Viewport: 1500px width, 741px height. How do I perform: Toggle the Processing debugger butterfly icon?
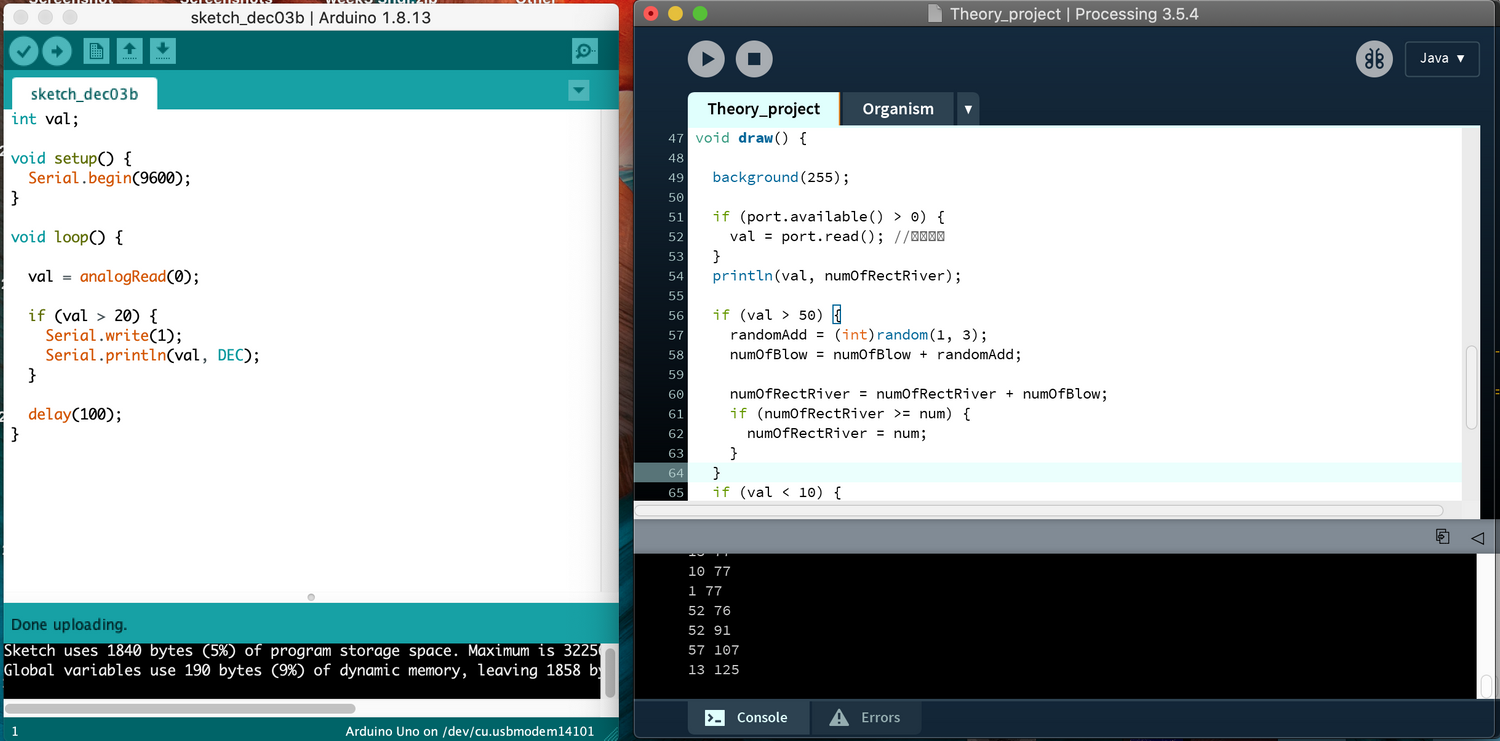point(1374,59)
